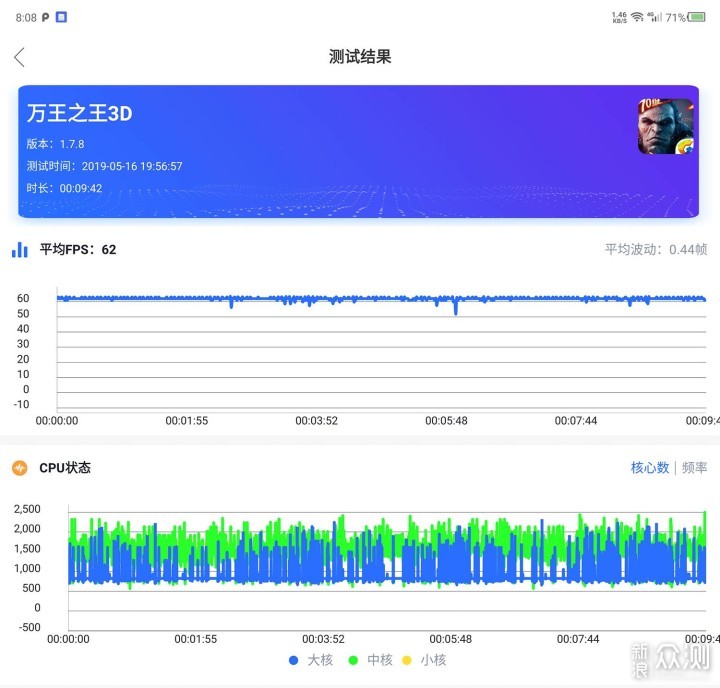
Task: Tap the 00:01:55 label on FPS chart axis
Action: [x=186, y=420]
